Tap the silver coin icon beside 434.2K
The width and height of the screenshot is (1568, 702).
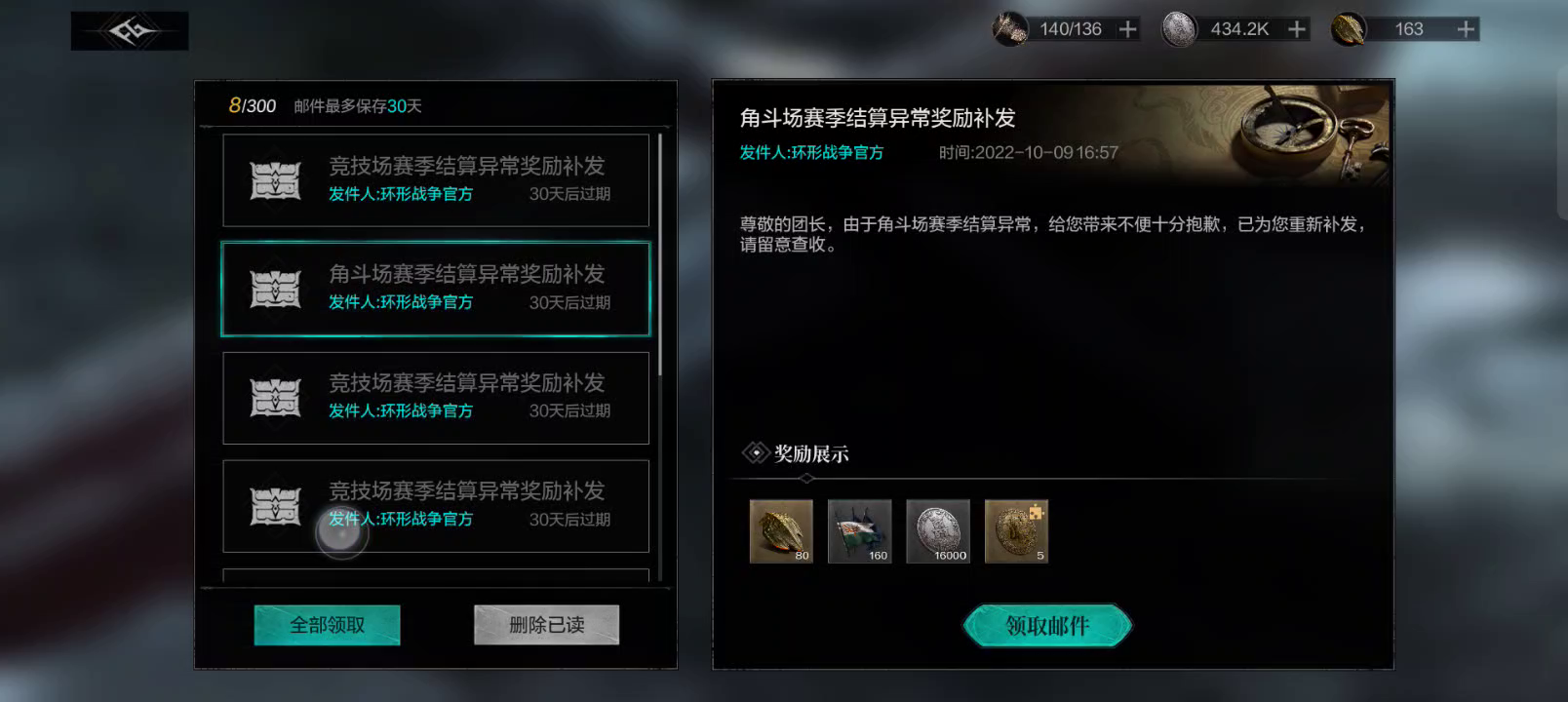1179,29
